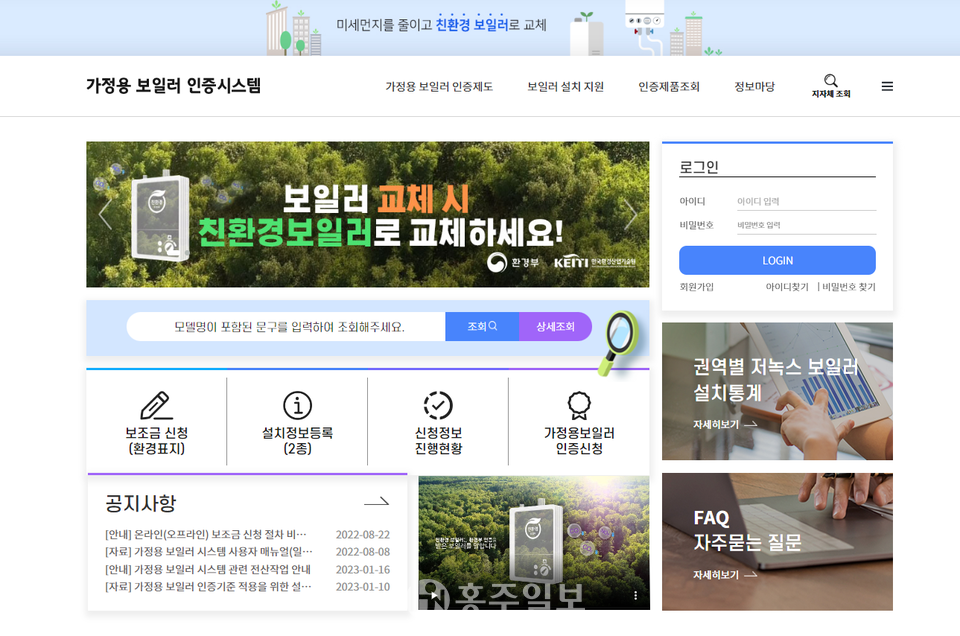This screenshot has width=960, height=636.
Task: Open the hamburger menu in header
Action: point(887,87)
